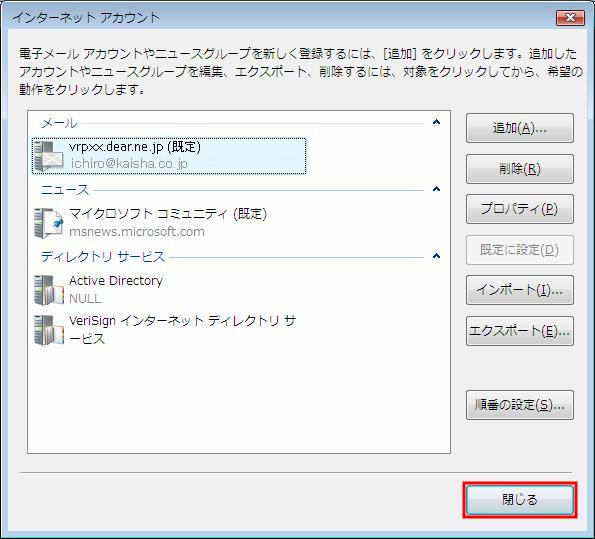Viewport: 595px width, 539px height.
Task: Click the 既定に設定(D) button
Action: click(519, 250)
